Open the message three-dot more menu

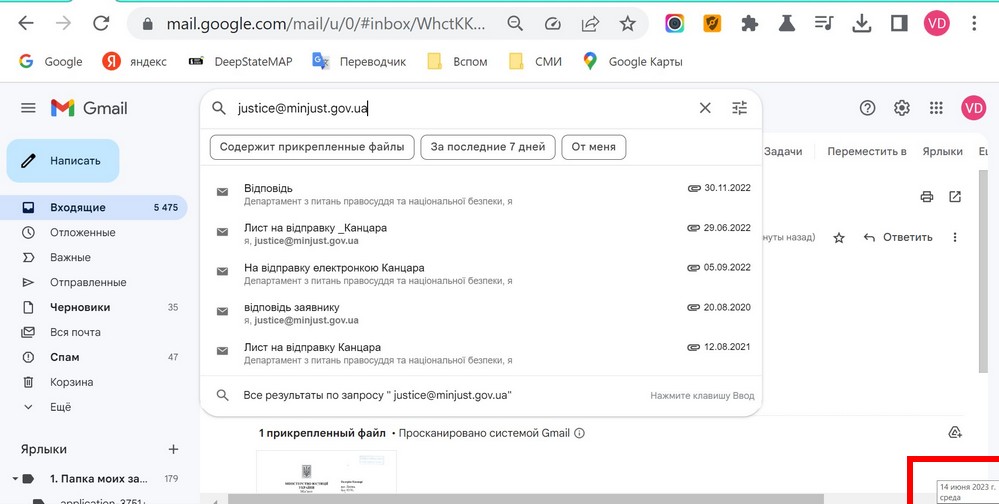pyautogui.click(x=954, y=238)
